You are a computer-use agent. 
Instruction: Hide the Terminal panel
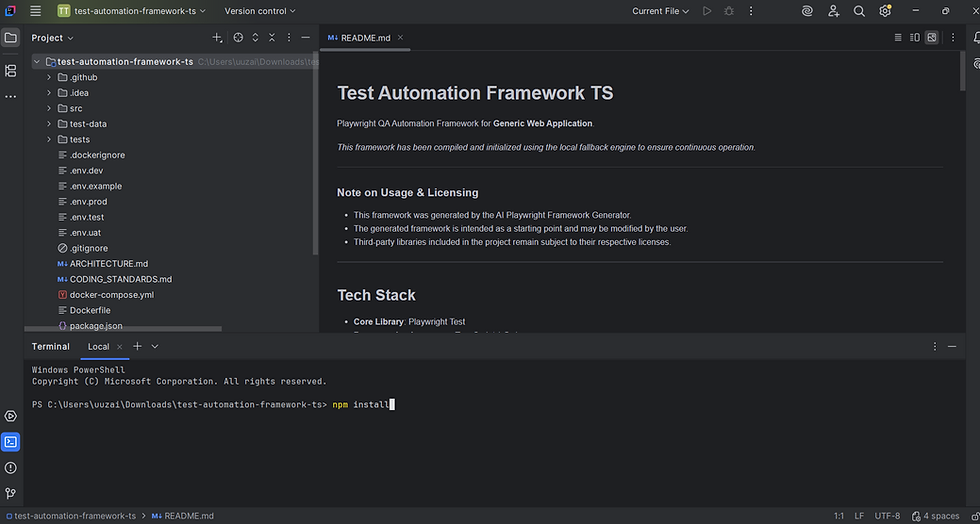(952, 346)
